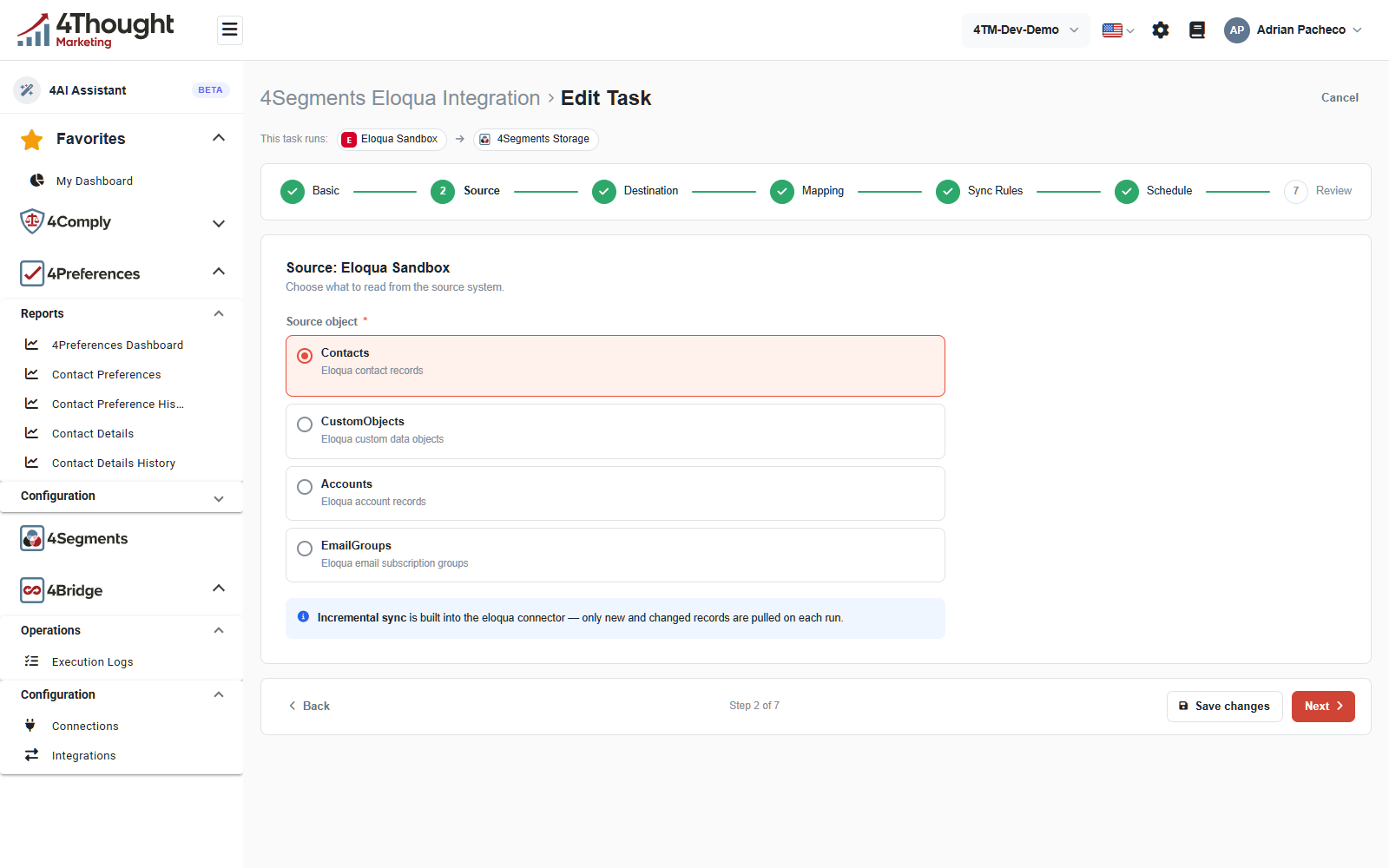Click the Eloqua Sandbox chip label
Screen dimensions: 1389x868
[399, 139]
